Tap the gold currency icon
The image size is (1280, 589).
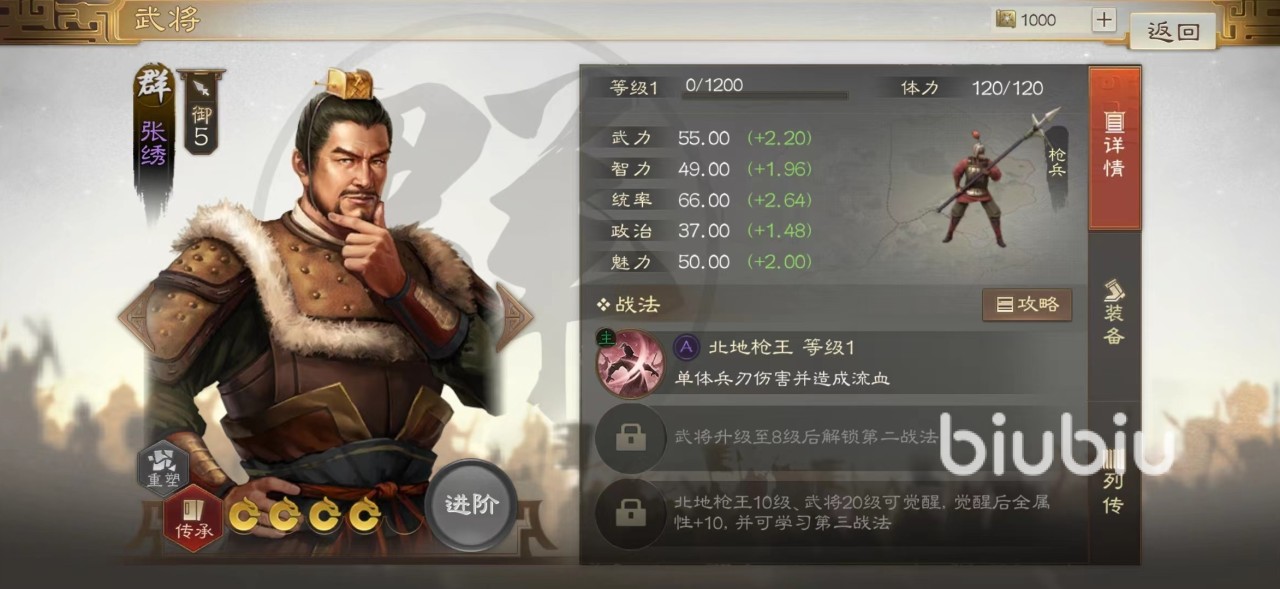click(x=1006, y=20)
